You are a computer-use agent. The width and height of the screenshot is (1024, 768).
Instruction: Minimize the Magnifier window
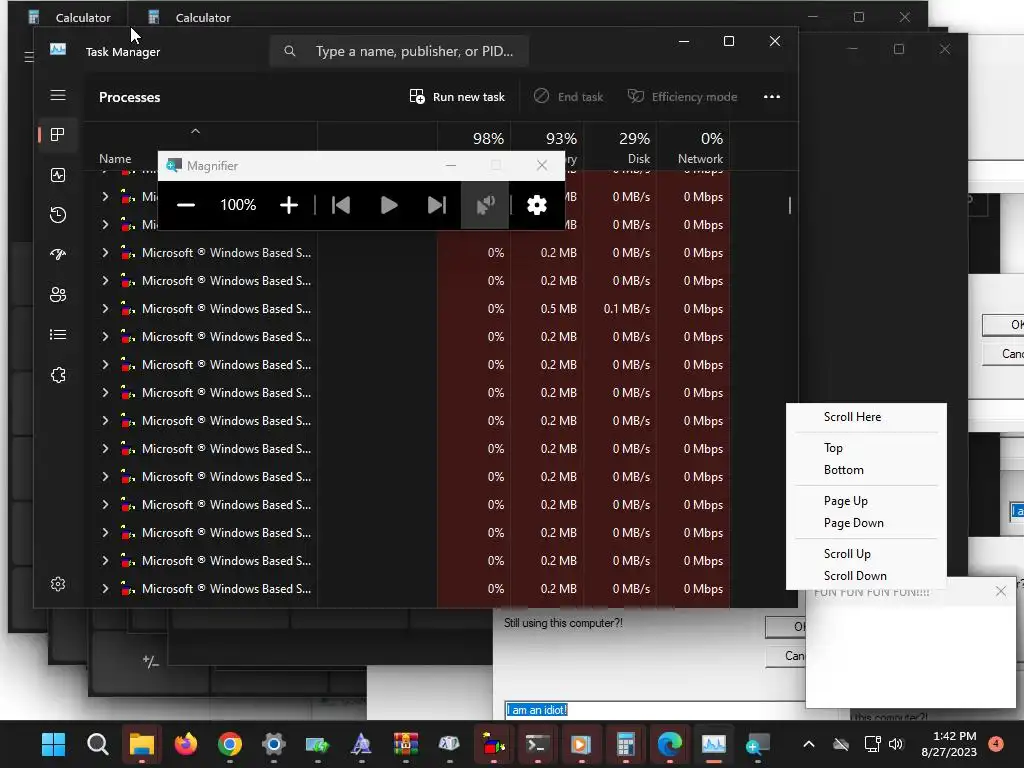pos(451,165)
